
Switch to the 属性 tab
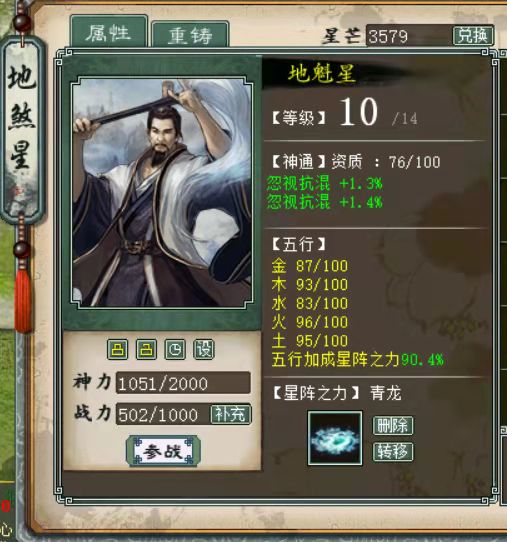[x=109, y=32]
